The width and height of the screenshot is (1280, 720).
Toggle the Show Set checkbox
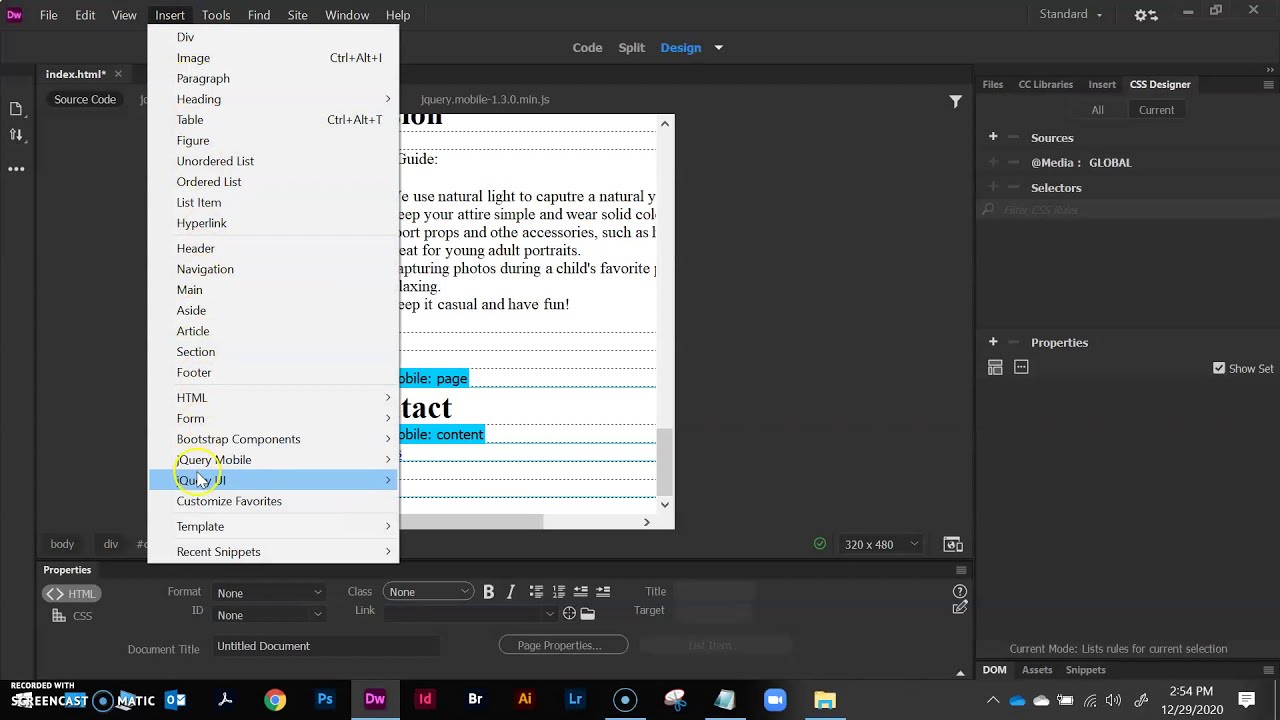[x=1219, y=368]
